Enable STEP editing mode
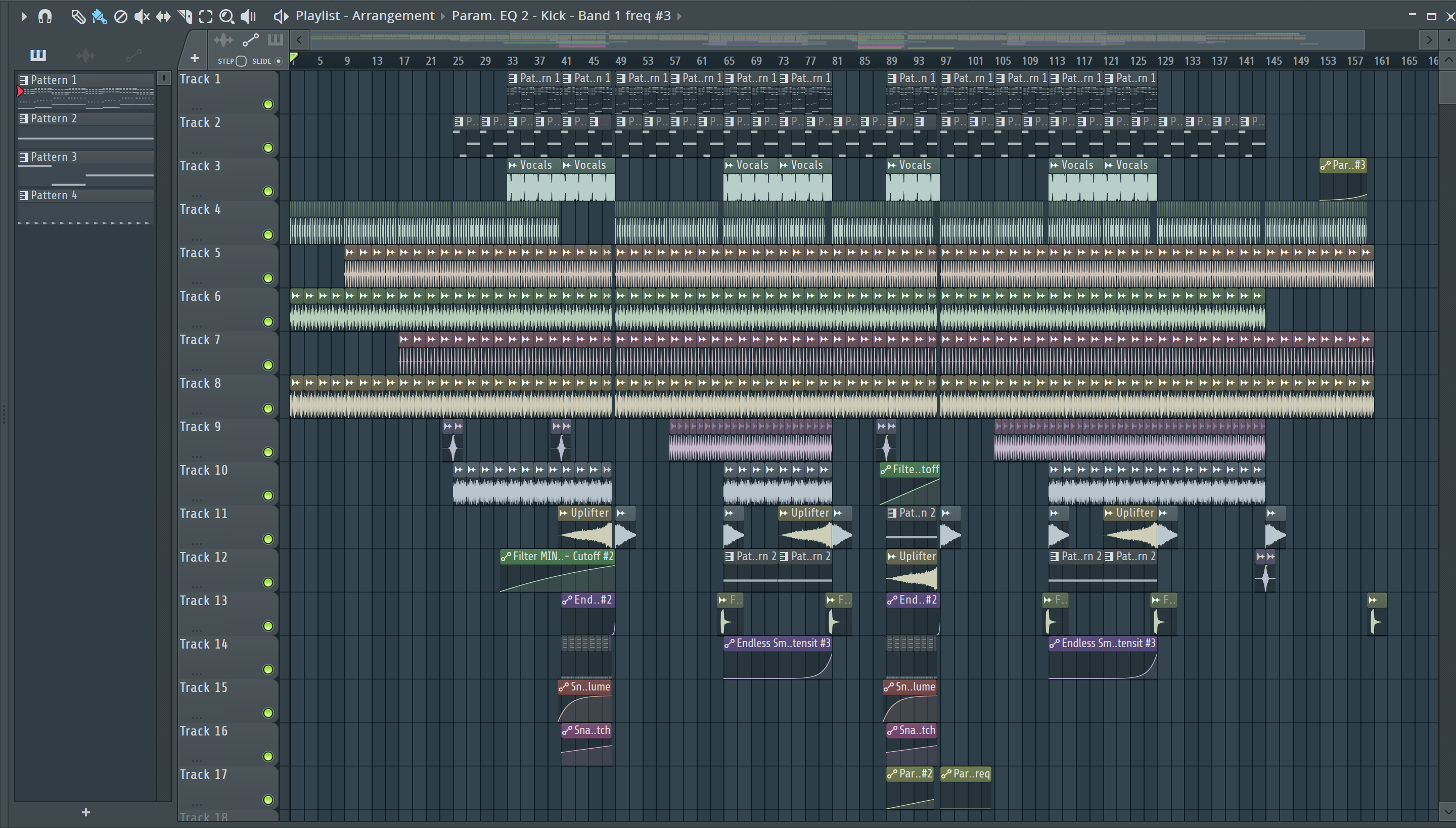 pos(241,62)
